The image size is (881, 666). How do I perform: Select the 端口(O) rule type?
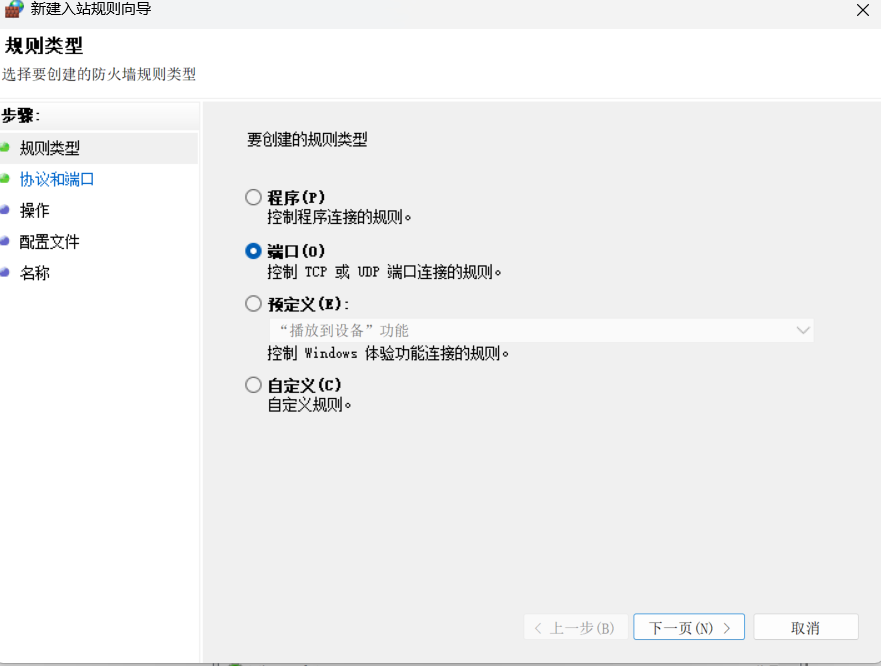coord(253,251)
